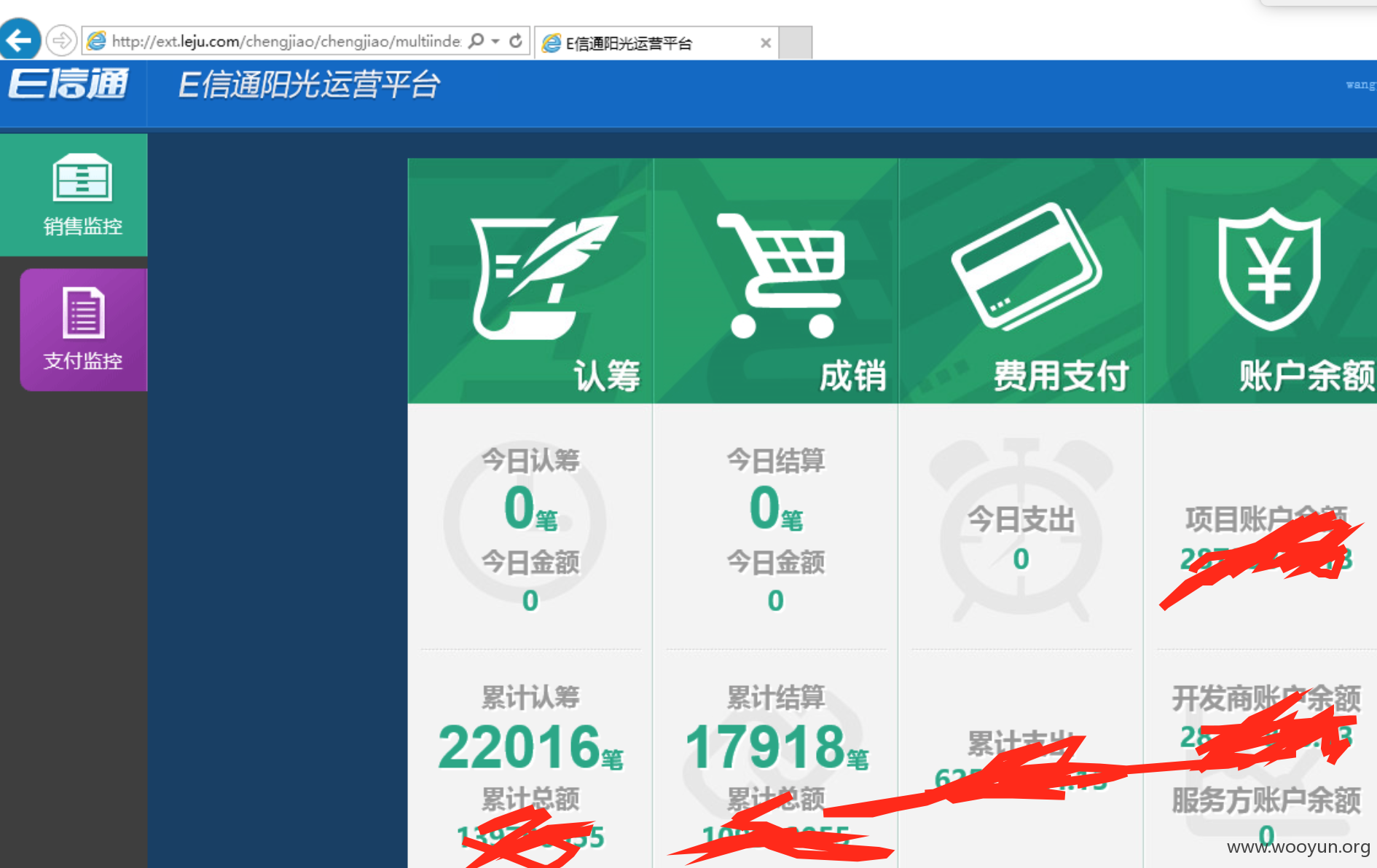Click the page refresh icon

tap(516, 41)
